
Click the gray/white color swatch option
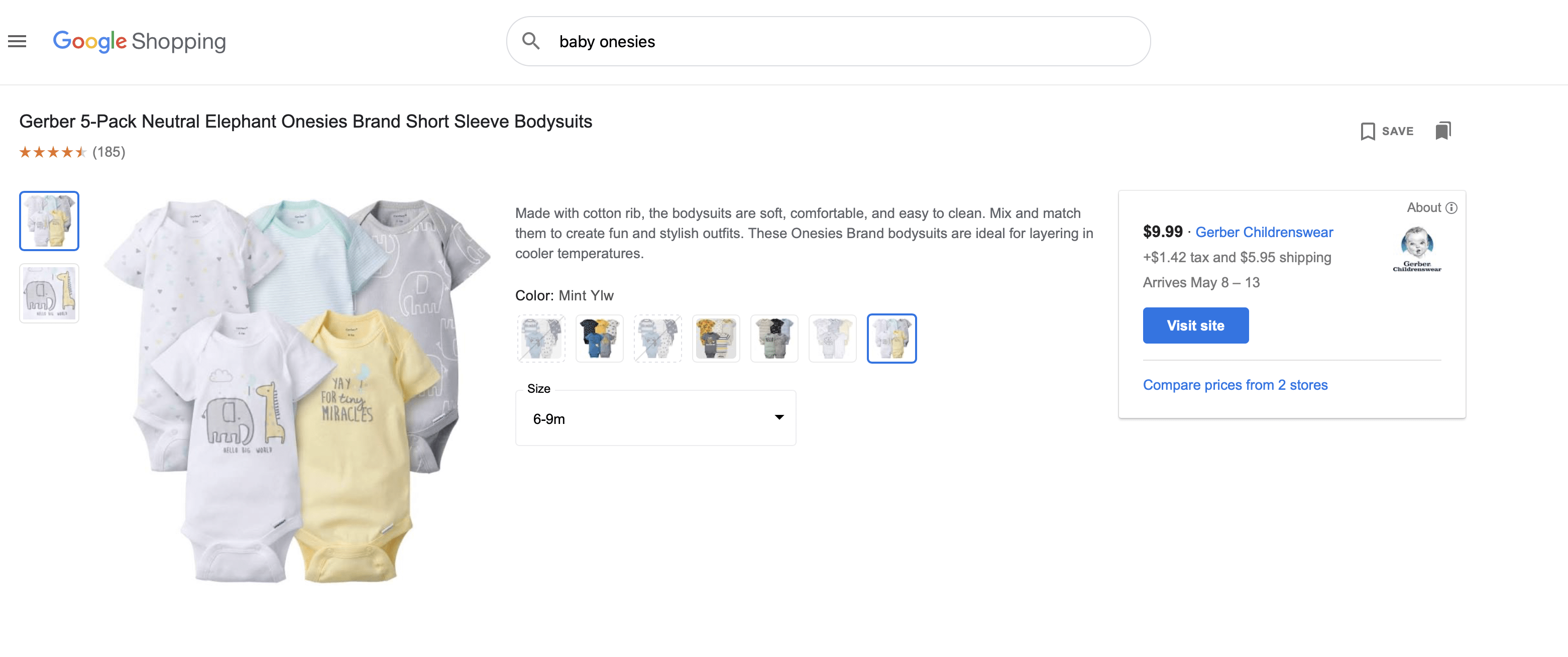pyautogui.click(x=833, y=337)
